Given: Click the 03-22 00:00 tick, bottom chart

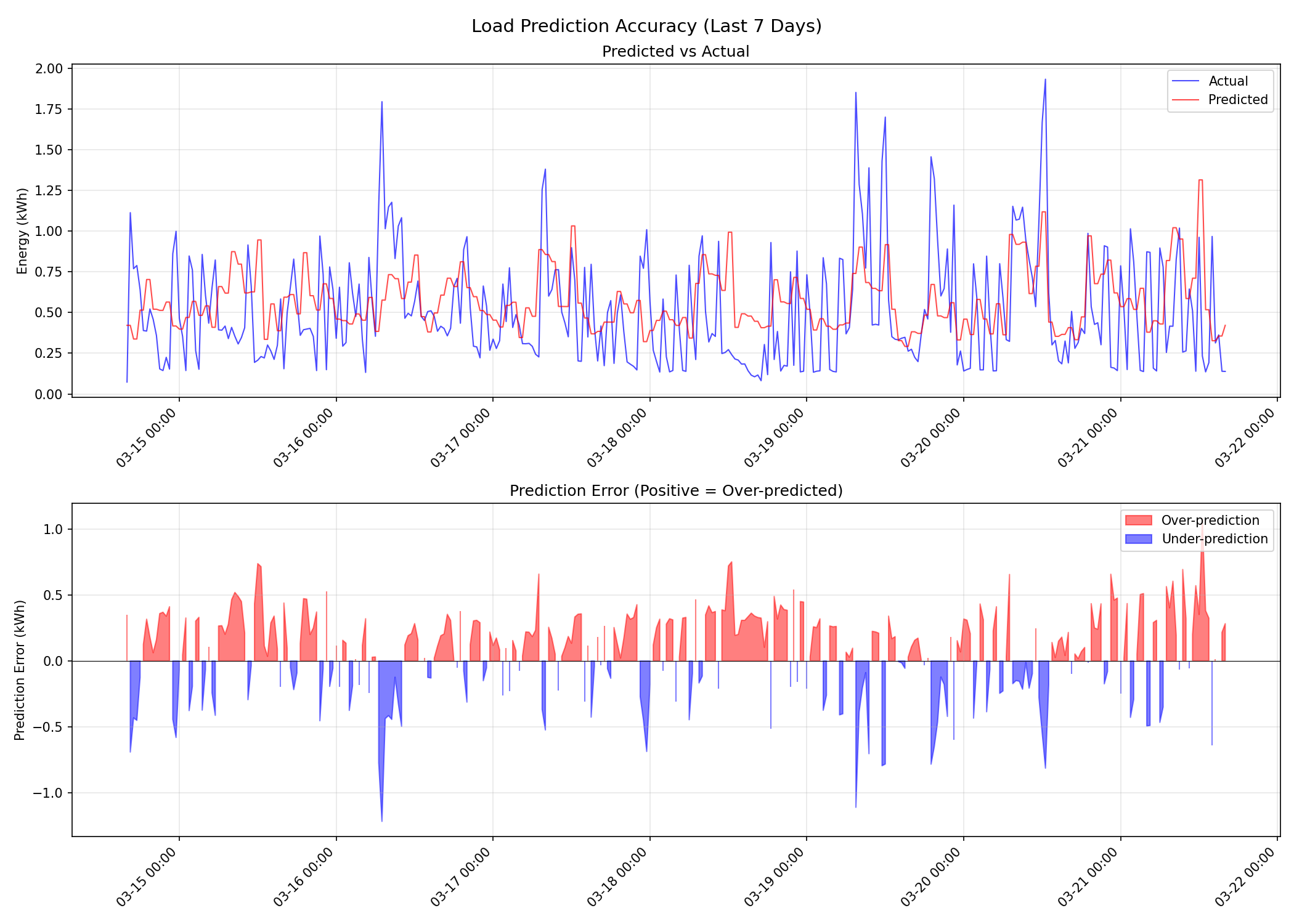Looking at the screenshot, I should (1245, 877).
